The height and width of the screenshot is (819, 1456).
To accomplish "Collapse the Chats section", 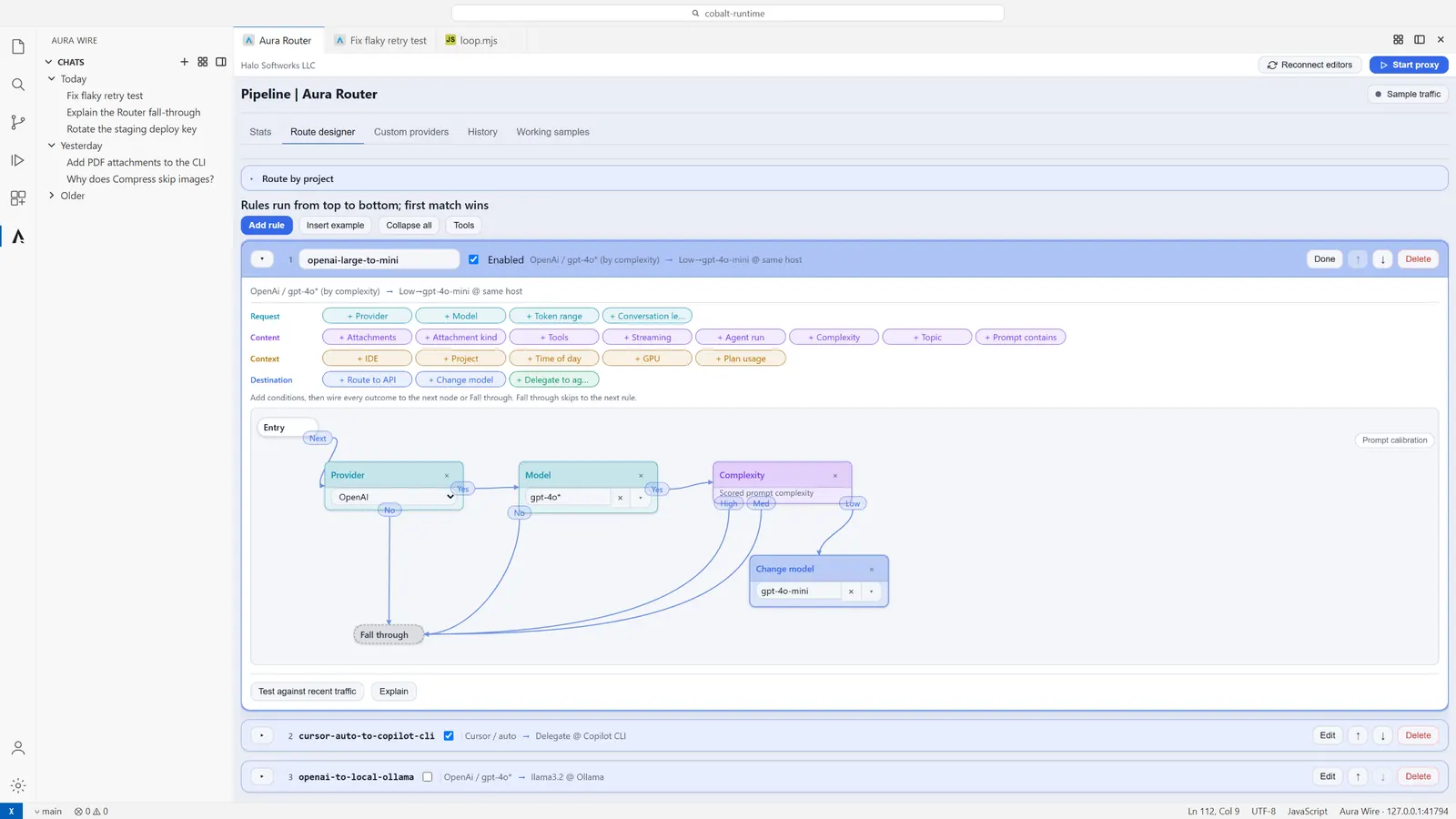I will (49, 62).
